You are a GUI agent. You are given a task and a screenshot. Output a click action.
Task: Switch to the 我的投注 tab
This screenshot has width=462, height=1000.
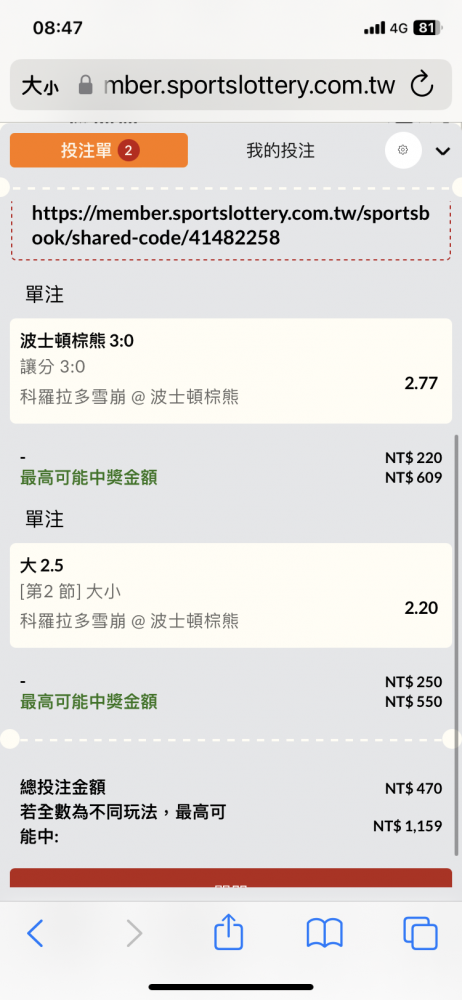coord(281,151)
